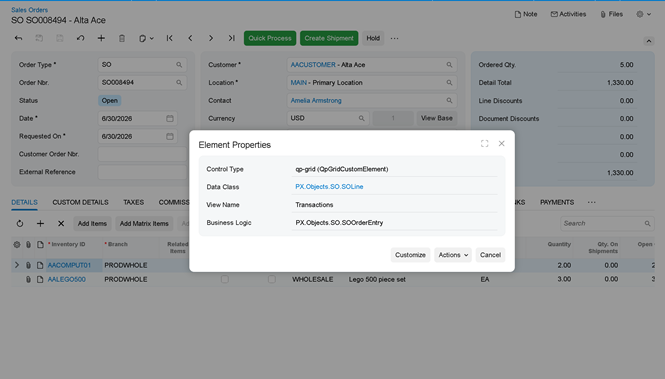The image size is (665, 379).
Task: Go to next record
Action: pyautogui.click(x=211, y=38)
